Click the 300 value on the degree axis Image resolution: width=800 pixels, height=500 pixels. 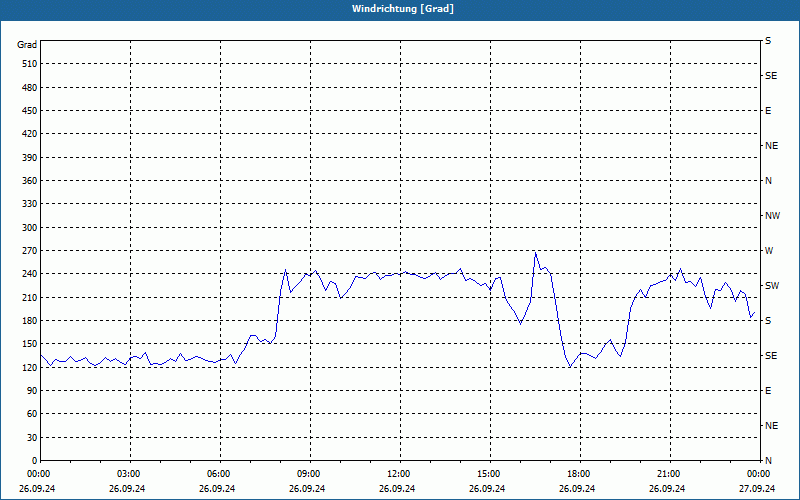pos(30,227)
